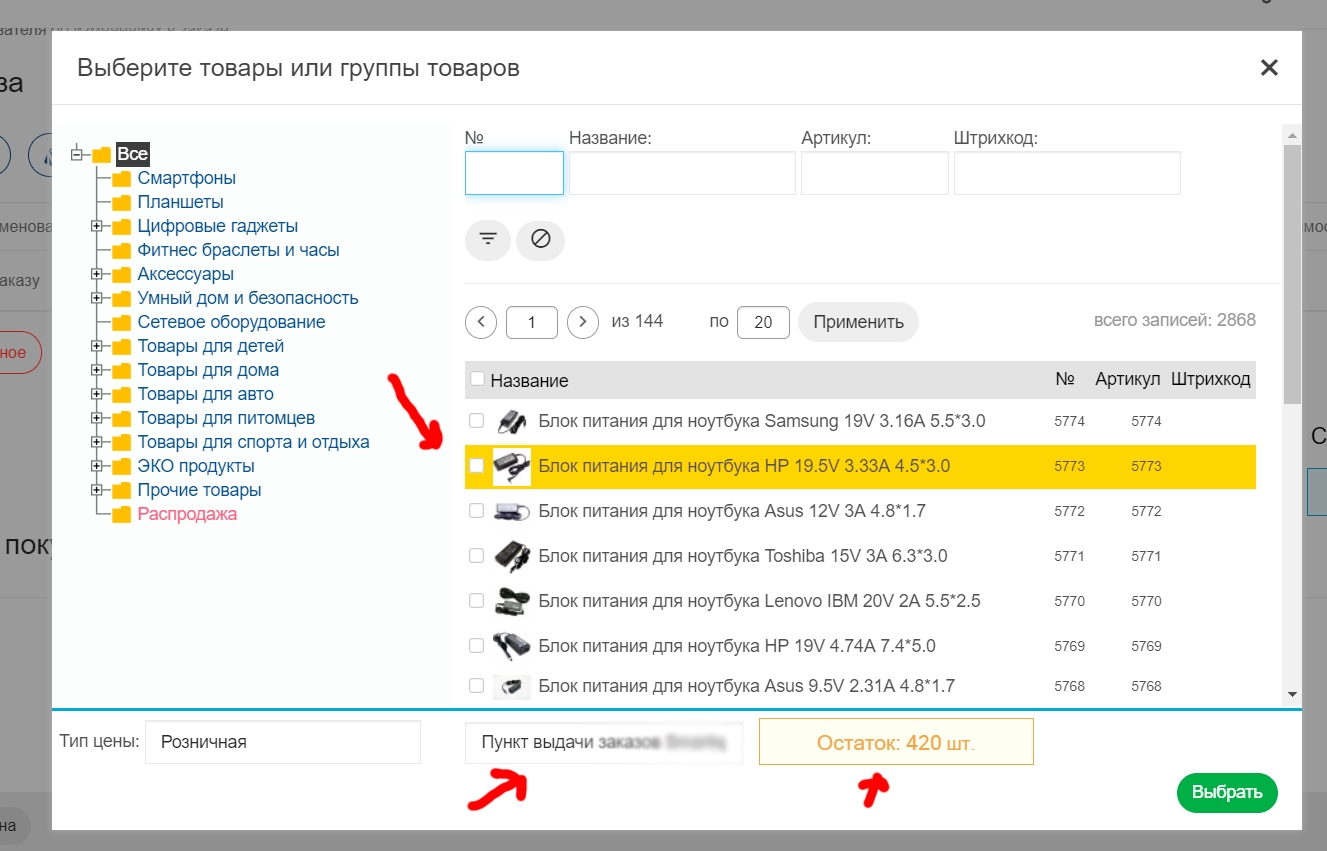Go to next page arrow
Screen dimensions: 1327x851
coord(583,322)
